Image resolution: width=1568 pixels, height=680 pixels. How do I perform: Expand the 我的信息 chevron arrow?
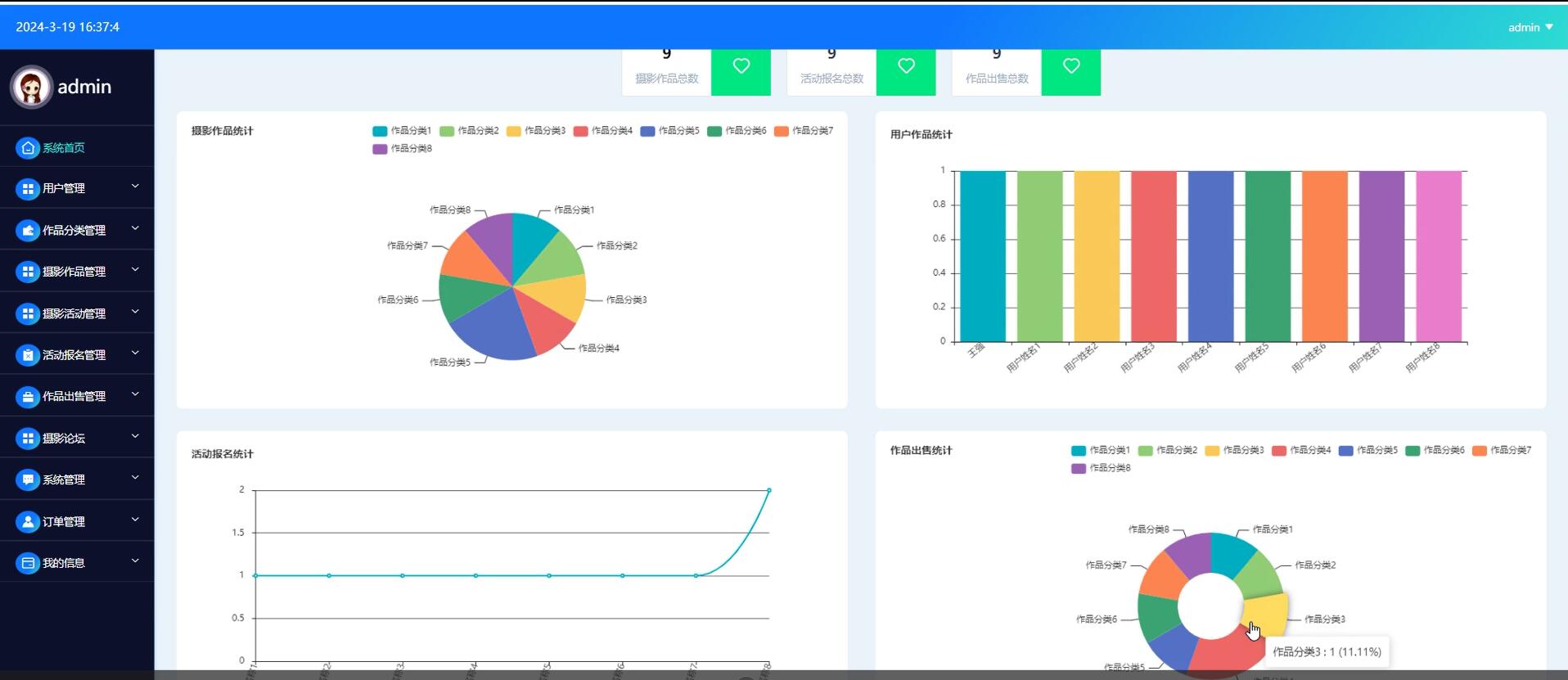135,561
